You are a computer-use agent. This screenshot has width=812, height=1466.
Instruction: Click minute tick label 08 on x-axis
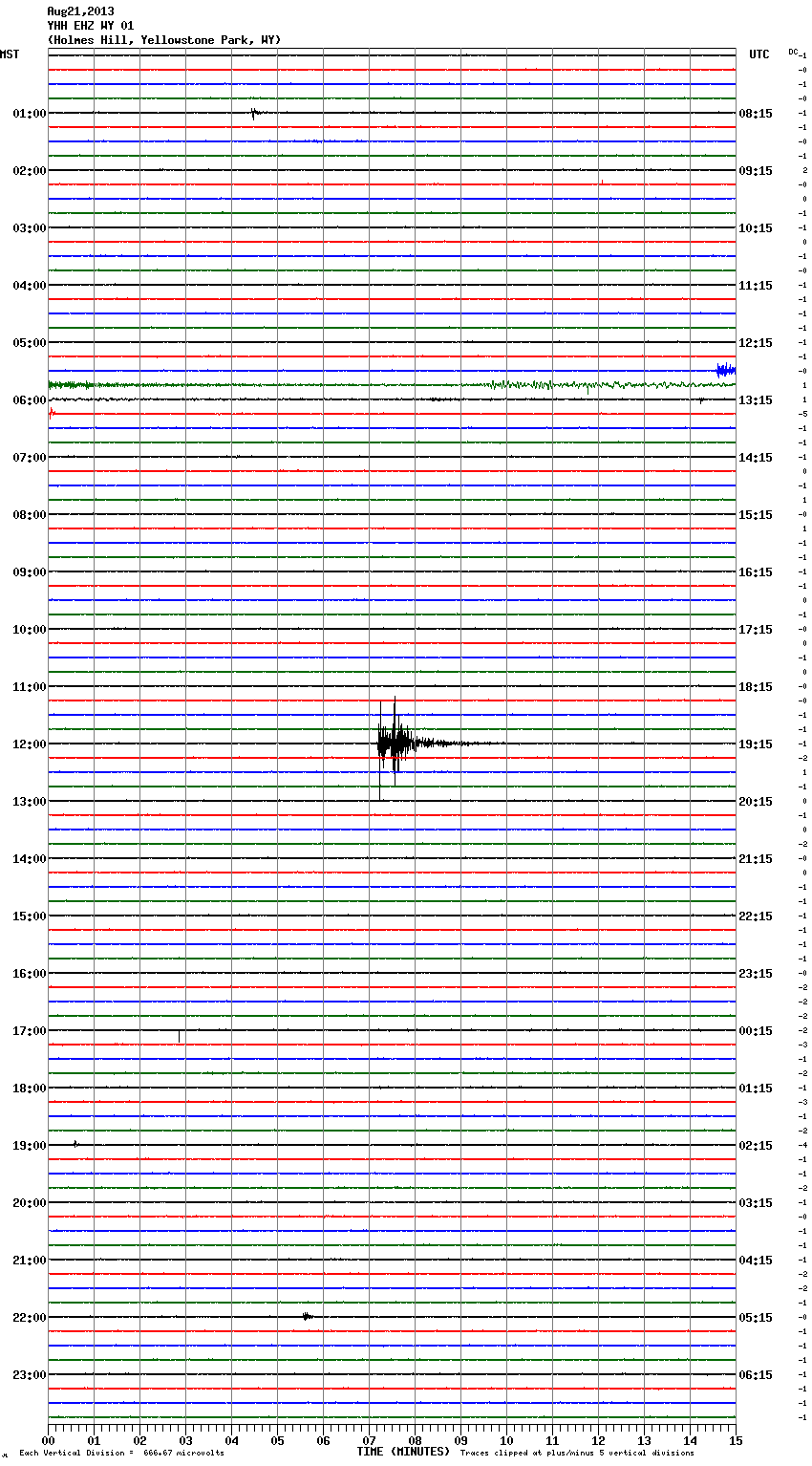415,1440
